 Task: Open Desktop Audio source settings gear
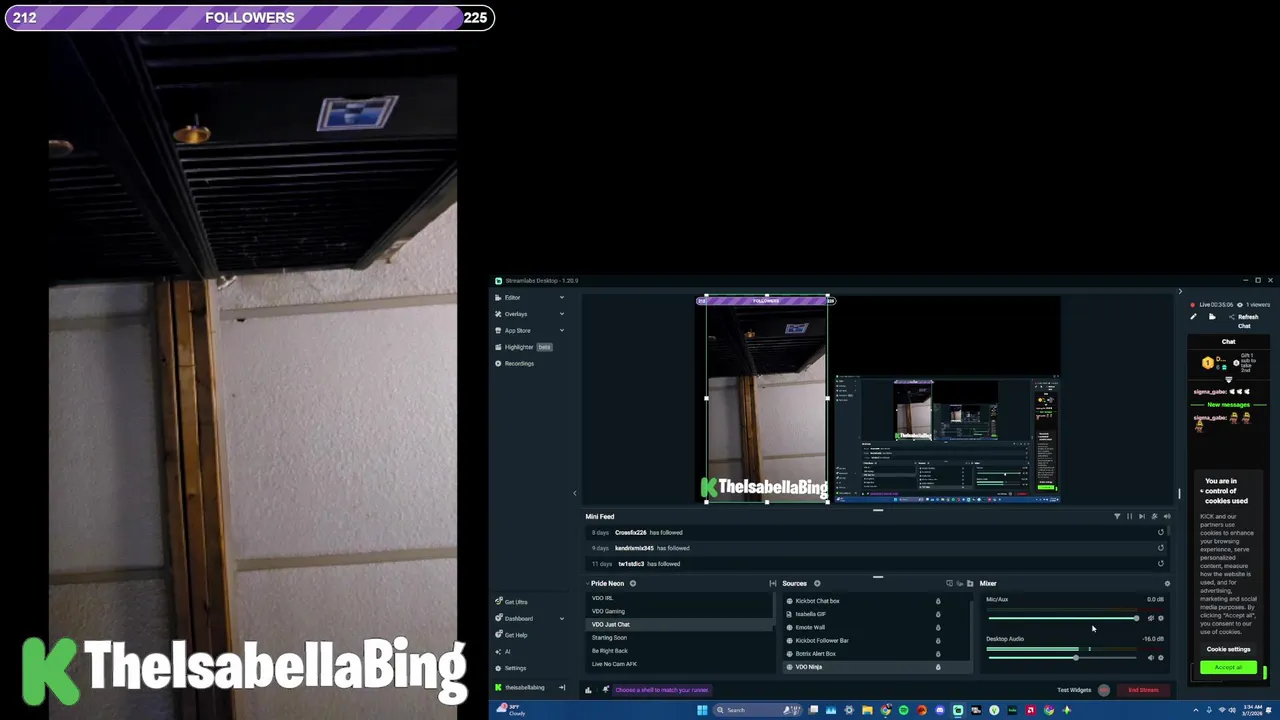click(1161, 657)
